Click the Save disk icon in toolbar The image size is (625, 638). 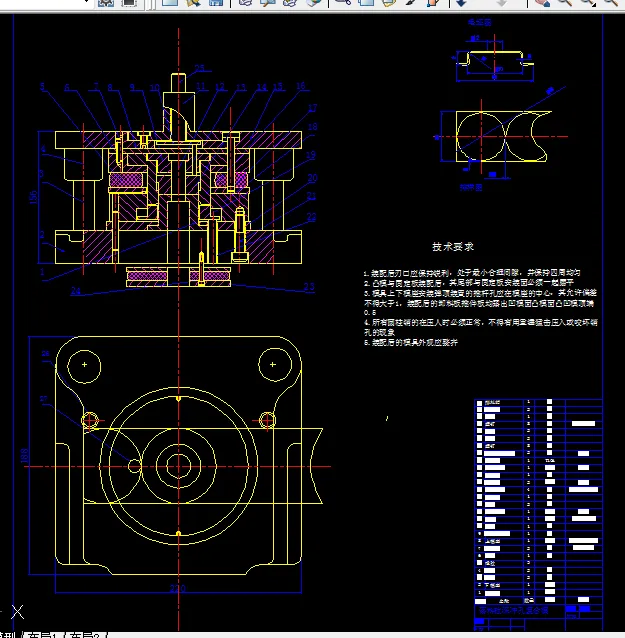coord(216,2)
